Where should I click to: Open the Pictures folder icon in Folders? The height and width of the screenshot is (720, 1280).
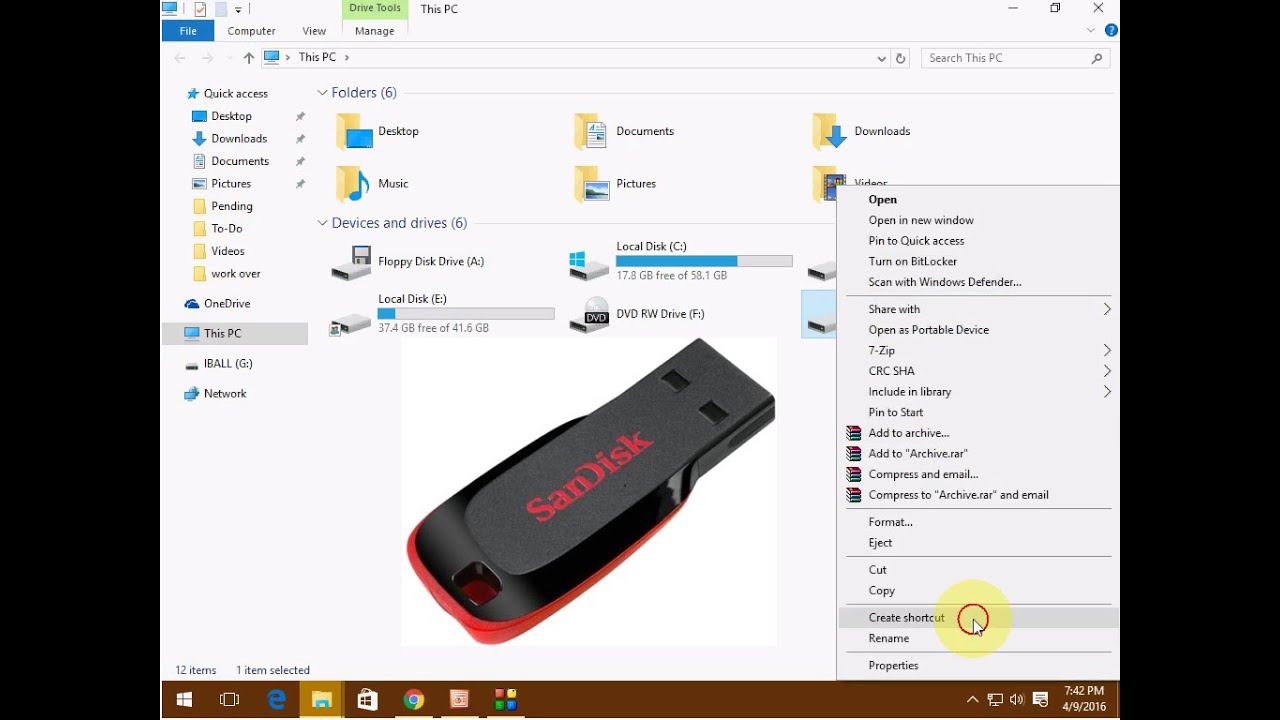point(592,184)
